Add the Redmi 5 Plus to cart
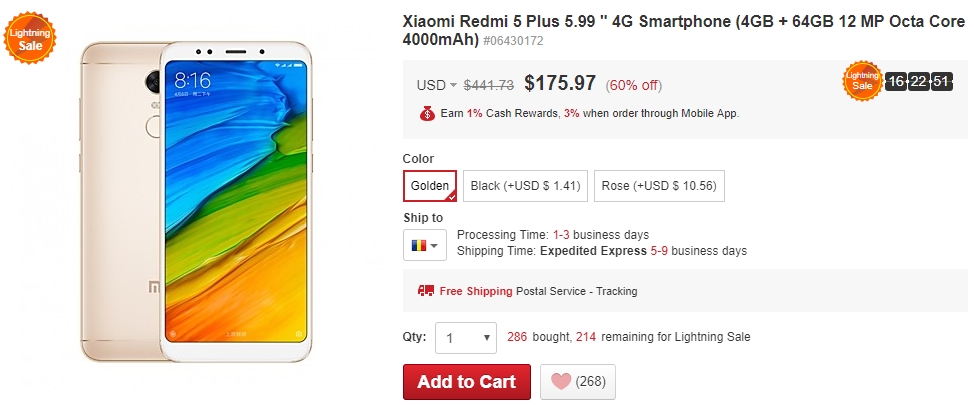 tap(466, 381)
